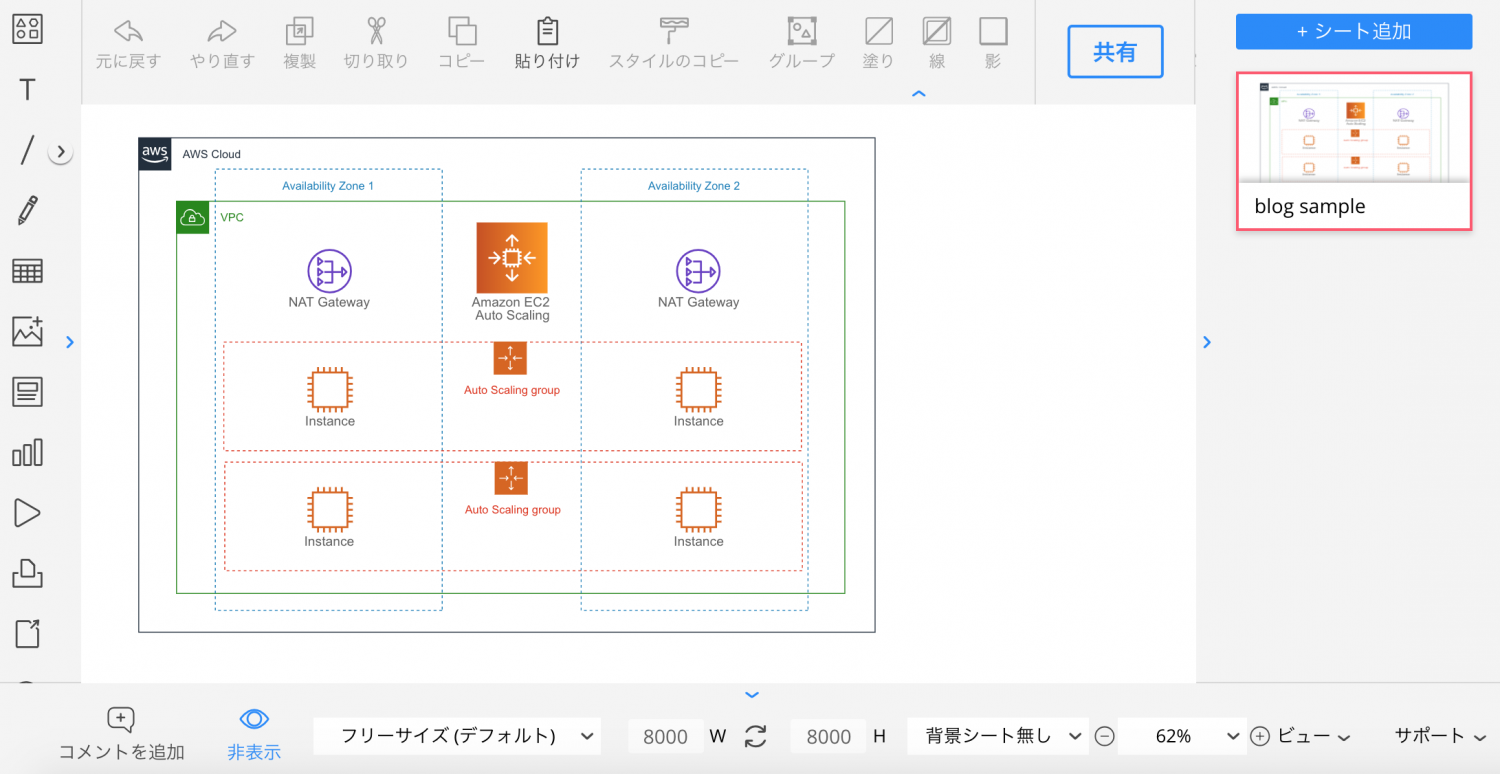Select the pencil drawing tool
This screenshot has width=1500, height=774.
[27, 211]
